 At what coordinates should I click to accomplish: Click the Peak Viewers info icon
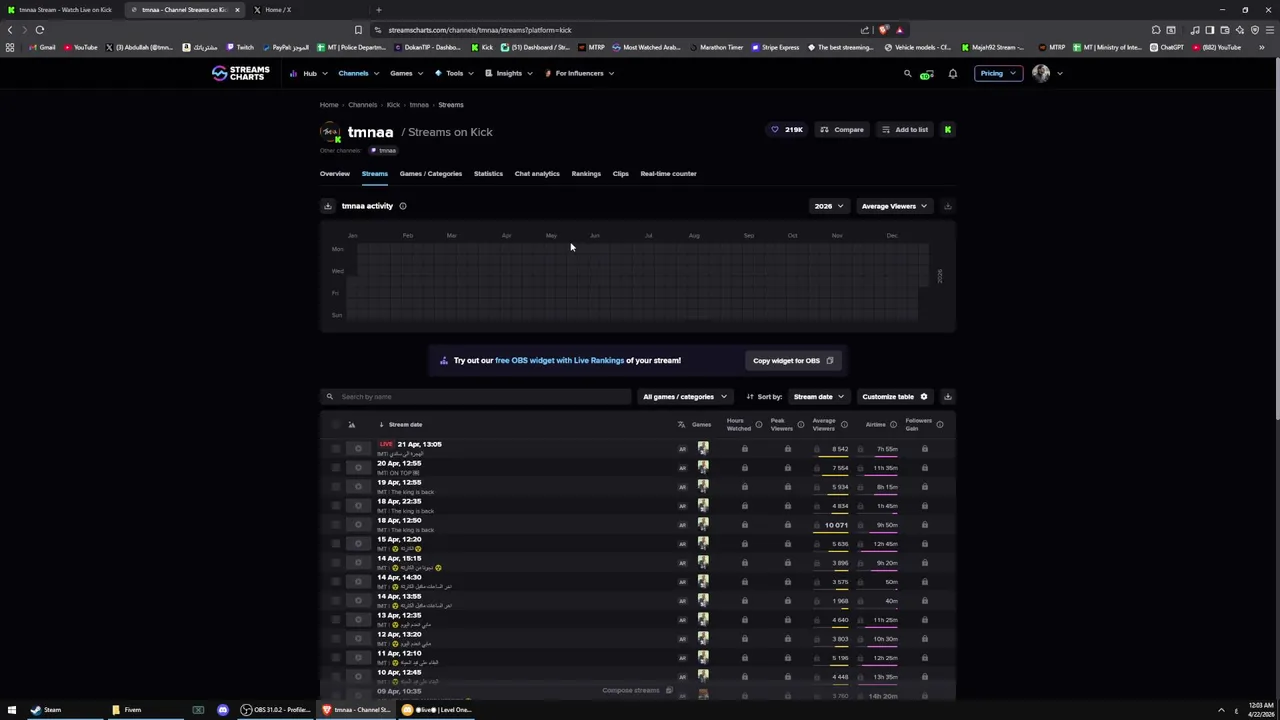coord(800,425)
